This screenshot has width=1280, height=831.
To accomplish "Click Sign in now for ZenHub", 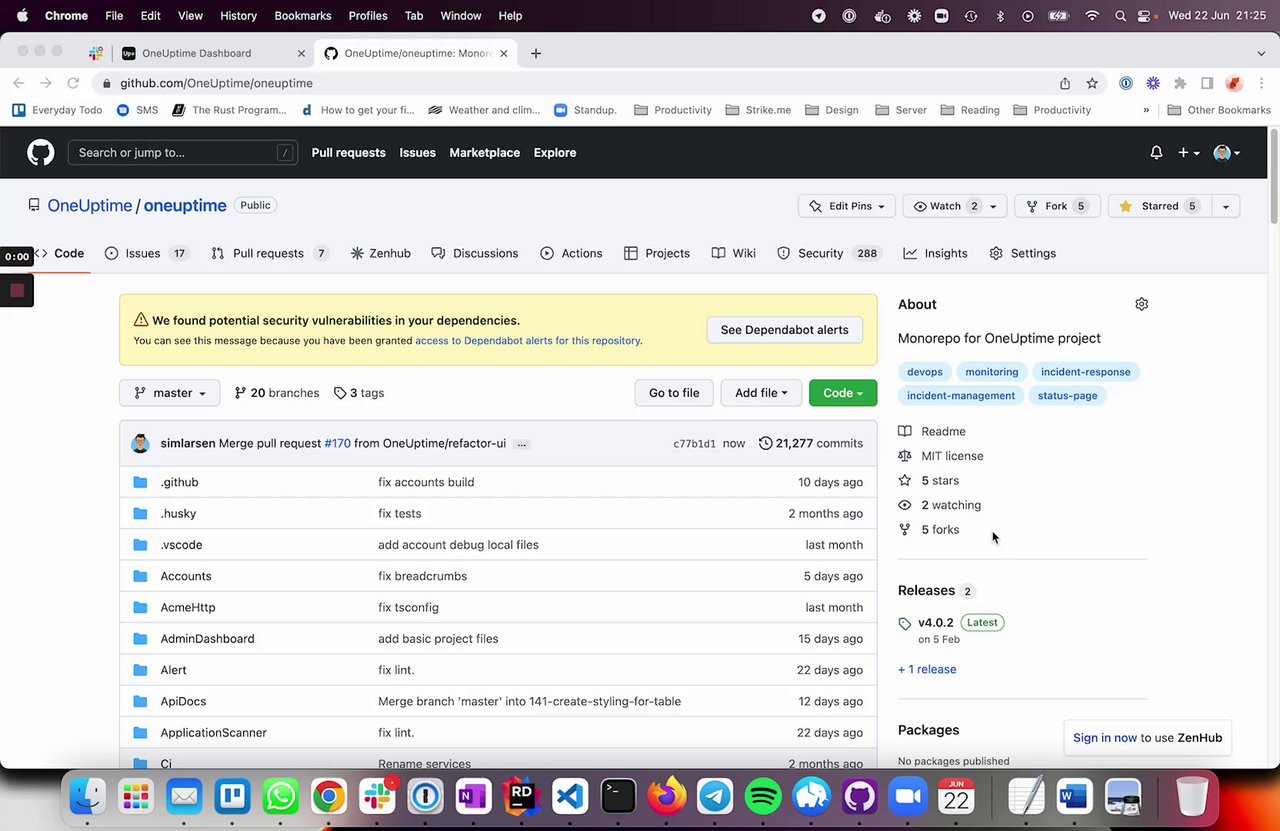I will (1105, 738).
